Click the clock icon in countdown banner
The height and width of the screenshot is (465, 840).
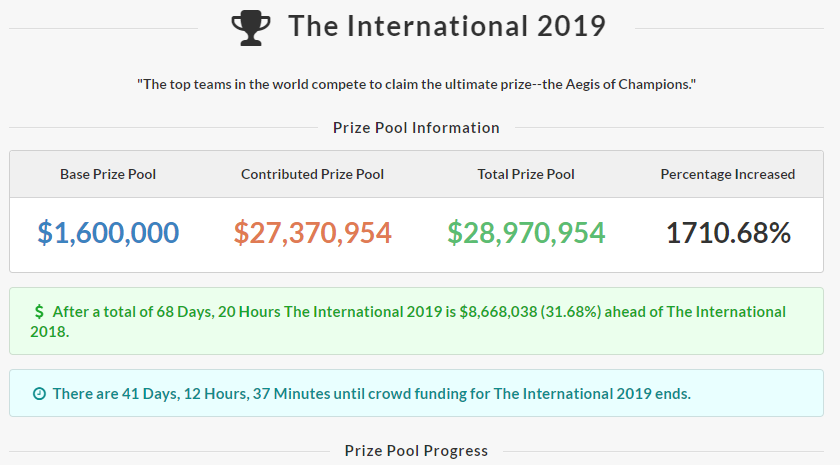(39, 394)
